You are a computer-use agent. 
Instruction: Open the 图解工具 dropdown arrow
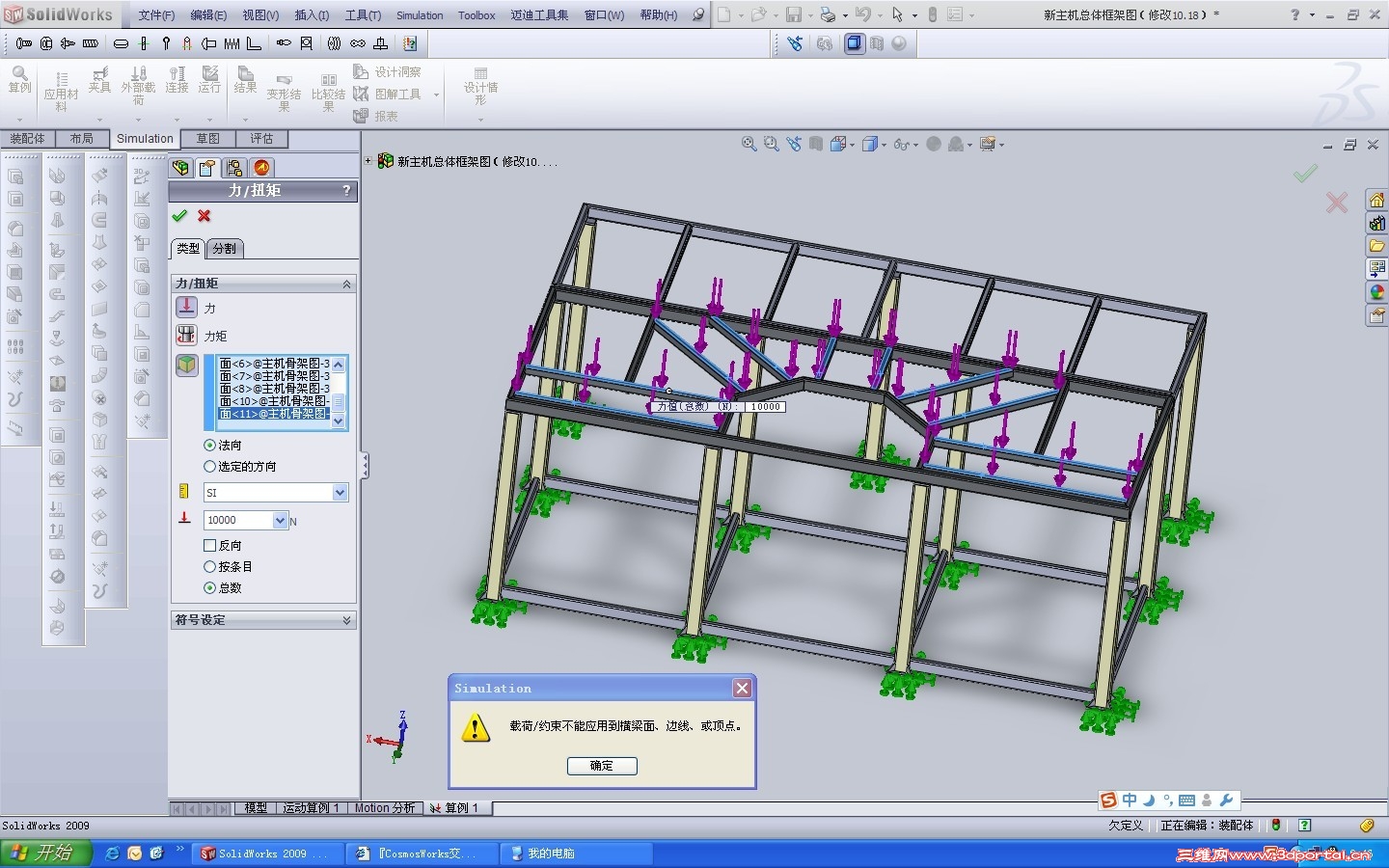(437, 95)
